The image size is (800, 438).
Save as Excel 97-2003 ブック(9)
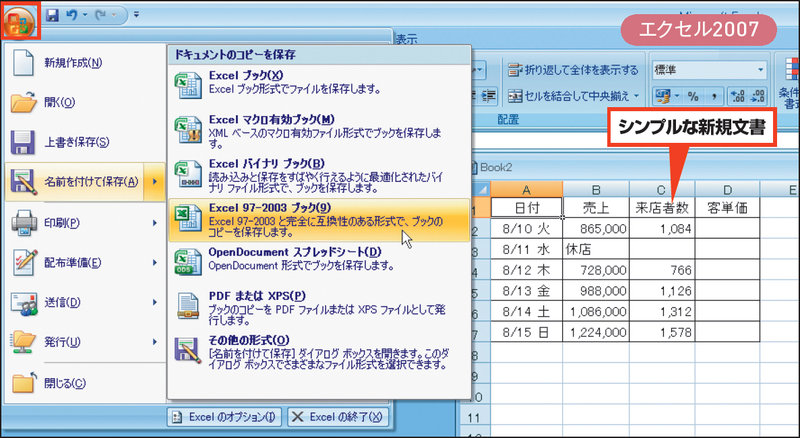point(319,220)
